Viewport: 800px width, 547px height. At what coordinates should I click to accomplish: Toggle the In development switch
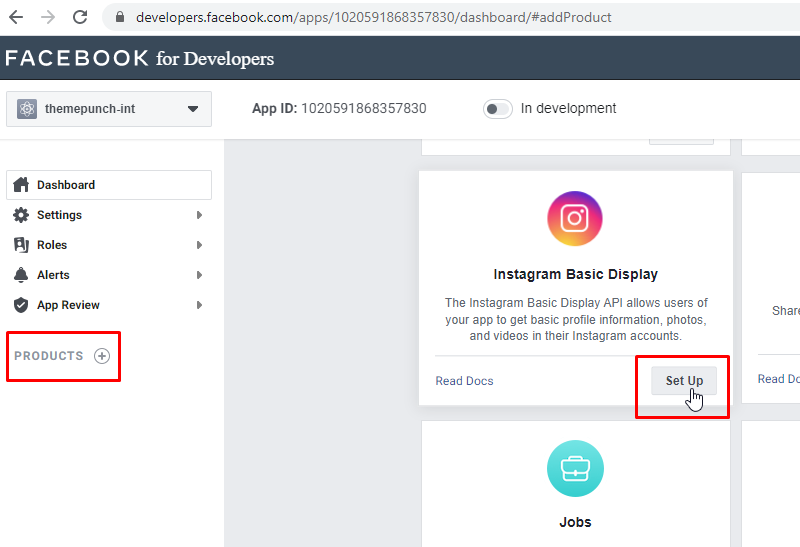coord(497,109)
